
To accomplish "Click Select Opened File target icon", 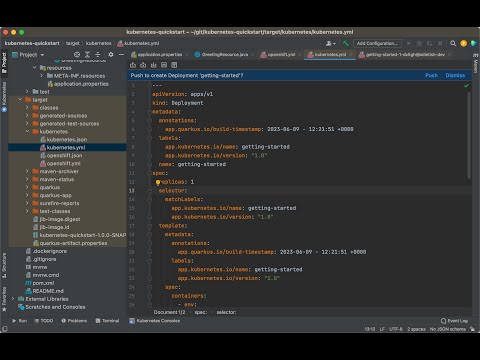I will 77,54.
